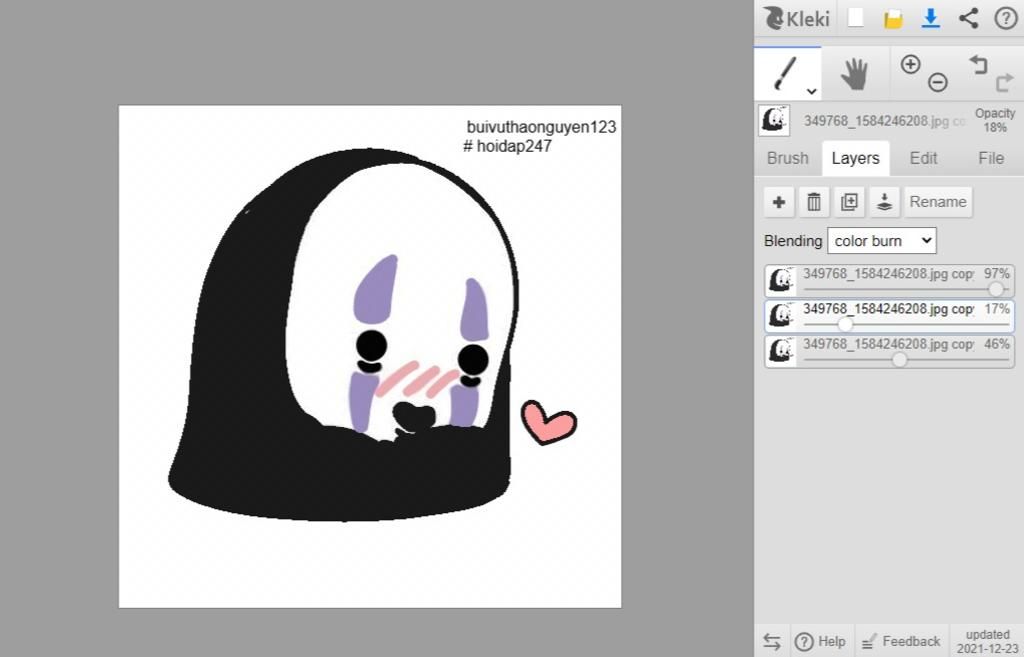Image resolution: width=1024 pixels, height=657 pixels.
Task: Open the import image folder icon
Action: point(893,18)
